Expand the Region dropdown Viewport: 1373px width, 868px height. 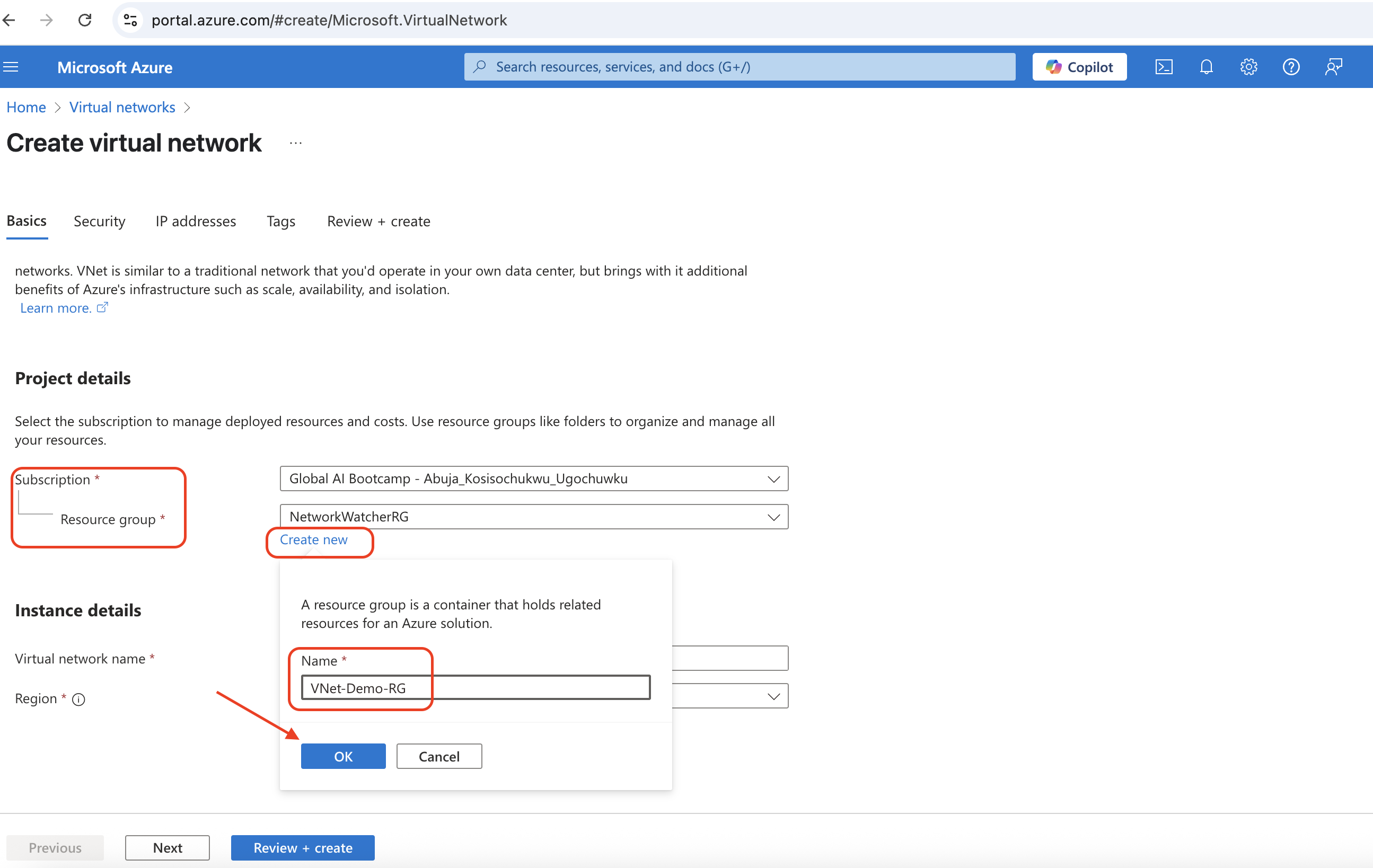click(x=730, y=696)
